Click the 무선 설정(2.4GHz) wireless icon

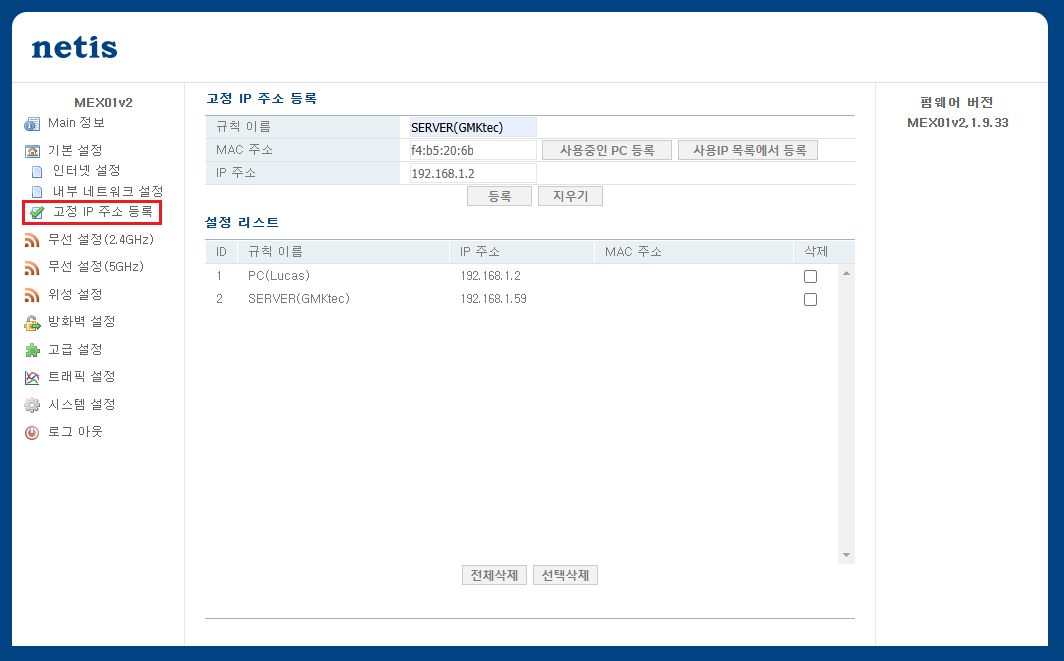(x=32, y=240)
